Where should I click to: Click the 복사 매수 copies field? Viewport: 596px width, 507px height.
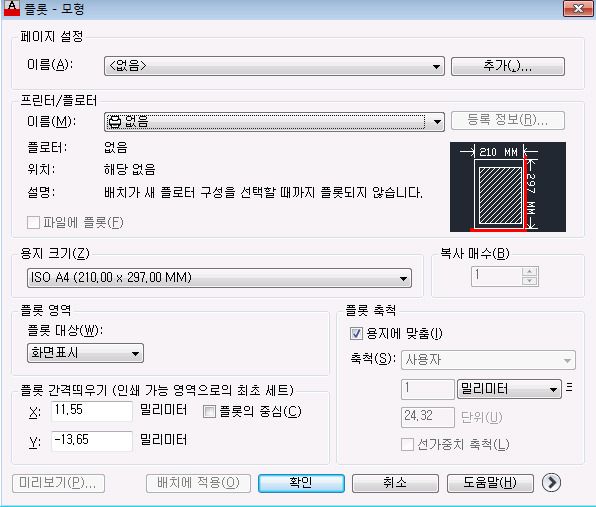tap(497, 276)
